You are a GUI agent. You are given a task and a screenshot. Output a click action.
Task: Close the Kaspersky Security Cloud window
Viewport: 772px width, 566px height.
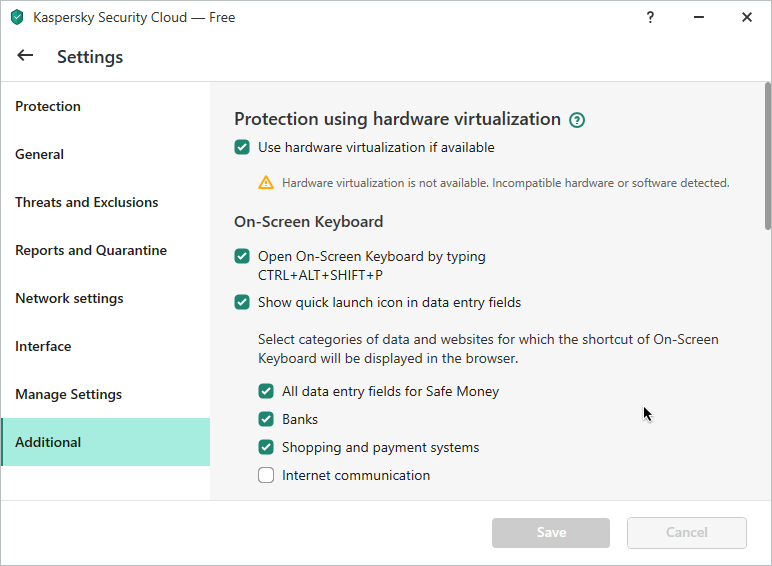pos(746,17)
